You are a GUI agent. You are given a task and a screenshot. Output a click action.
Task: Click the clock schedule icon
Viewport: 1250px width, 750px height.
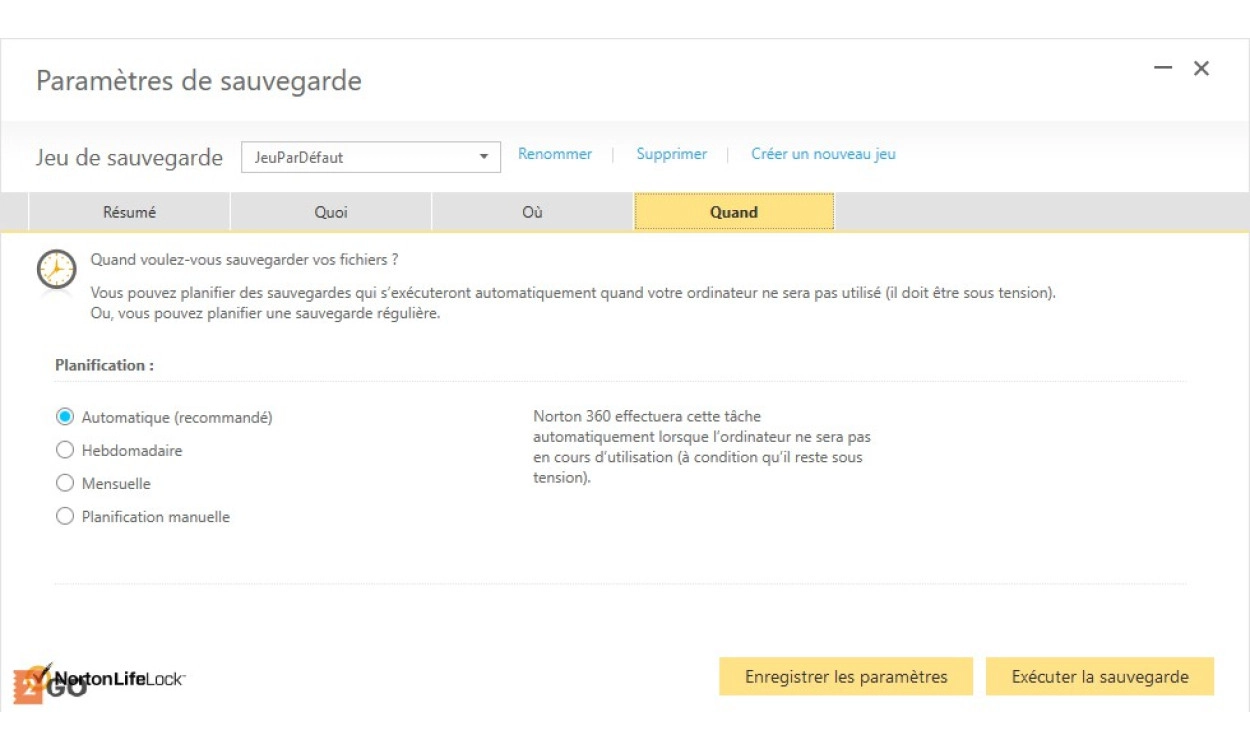click(x=56, y=270)
